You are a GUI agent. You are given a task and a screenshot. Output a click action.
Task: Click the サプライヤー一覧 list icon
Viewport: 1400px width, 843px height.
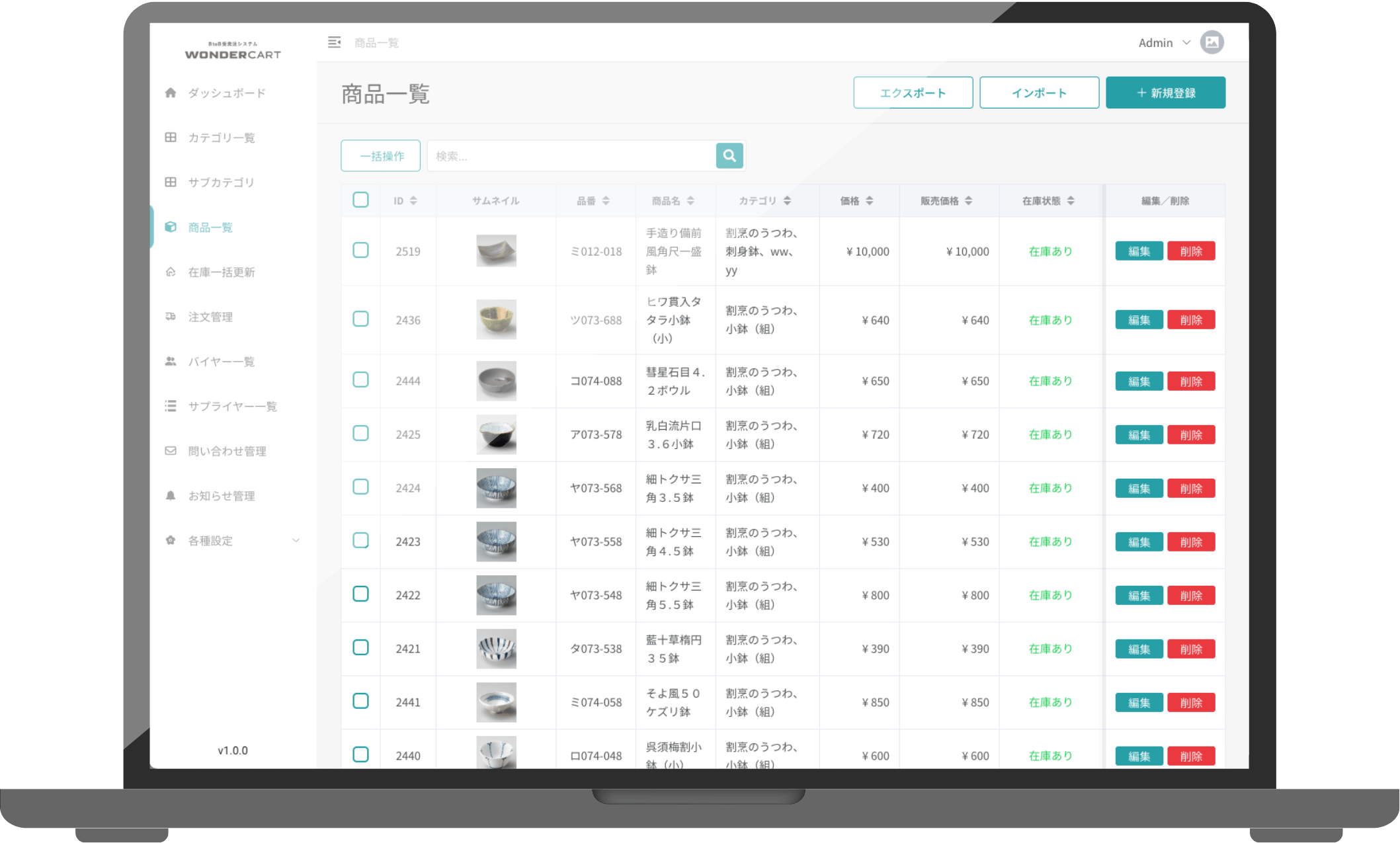(x=171, y=406)
